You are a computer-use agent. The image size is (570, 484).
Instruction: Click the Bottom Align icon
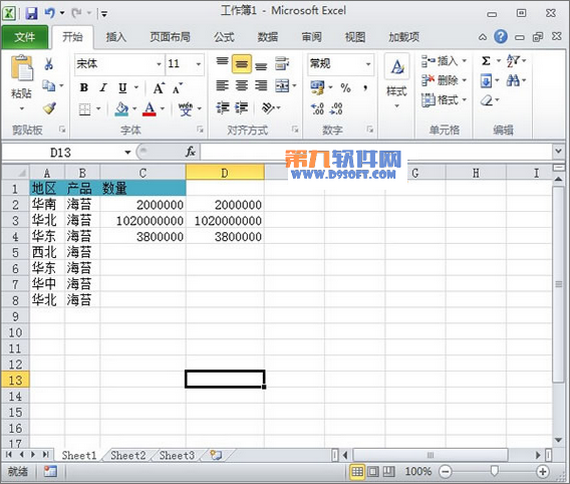pos(261,65)
